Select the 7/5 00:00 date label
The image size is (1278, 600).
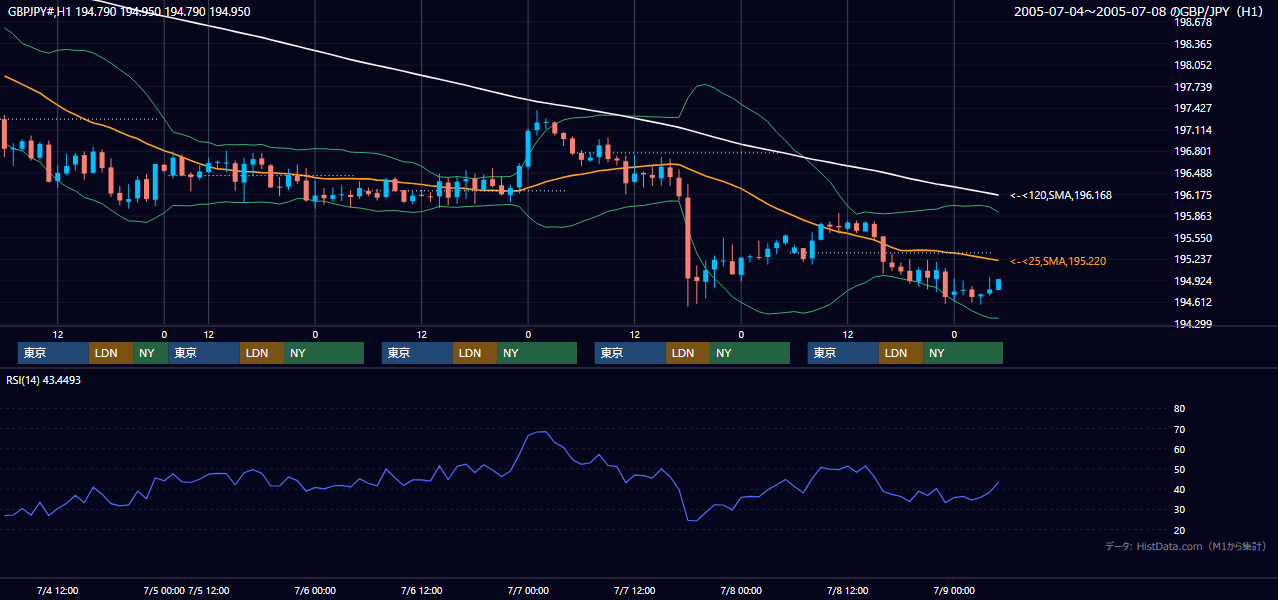click(x=164, y=590)
